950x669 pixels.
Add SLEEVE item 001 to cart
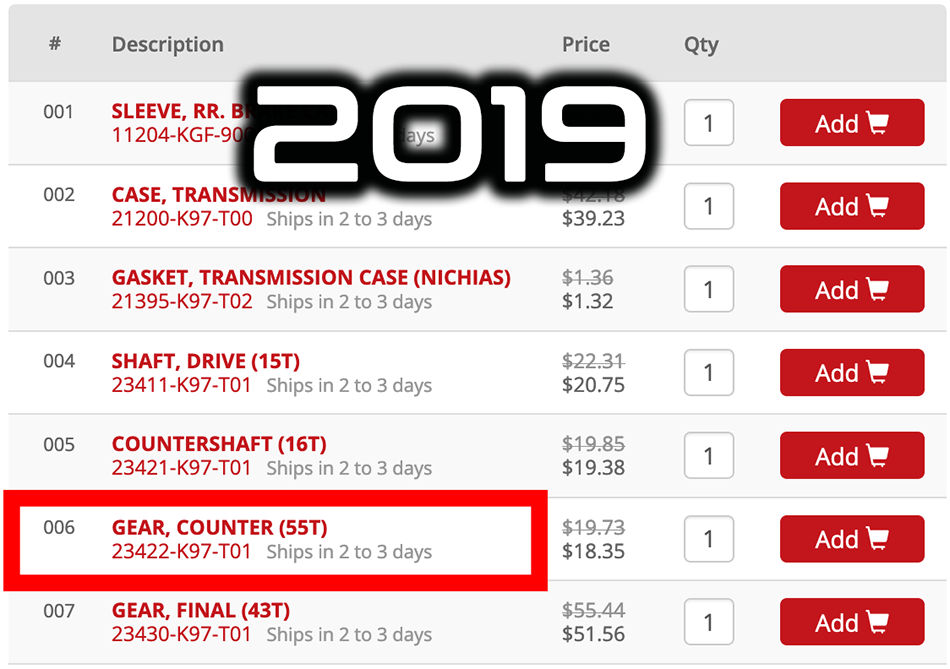(851, 123)
